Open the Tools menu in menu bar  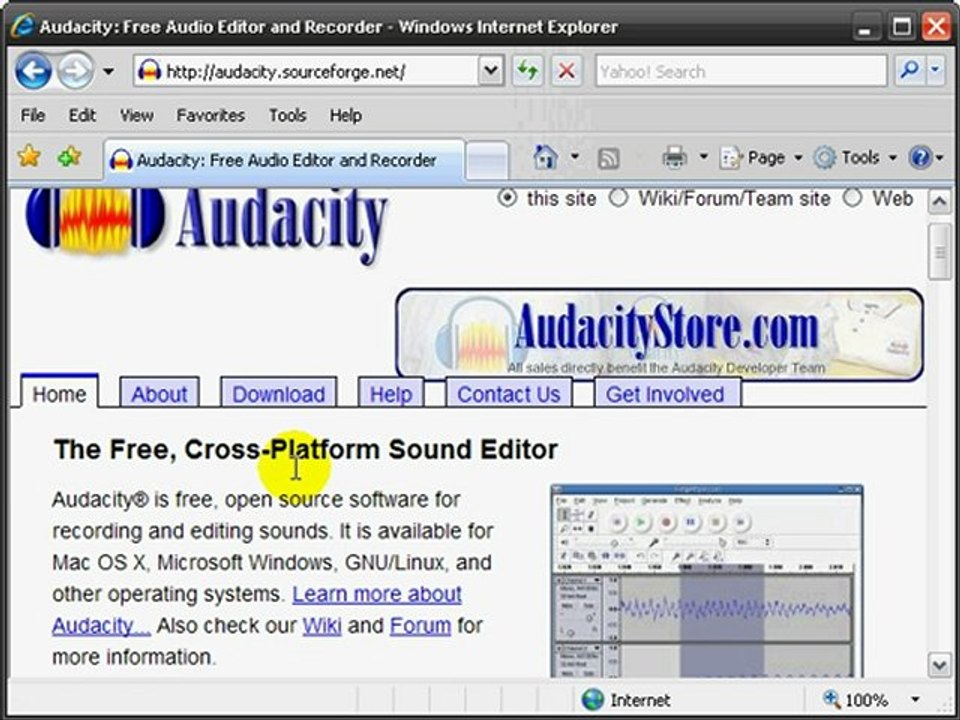point(287,115)
